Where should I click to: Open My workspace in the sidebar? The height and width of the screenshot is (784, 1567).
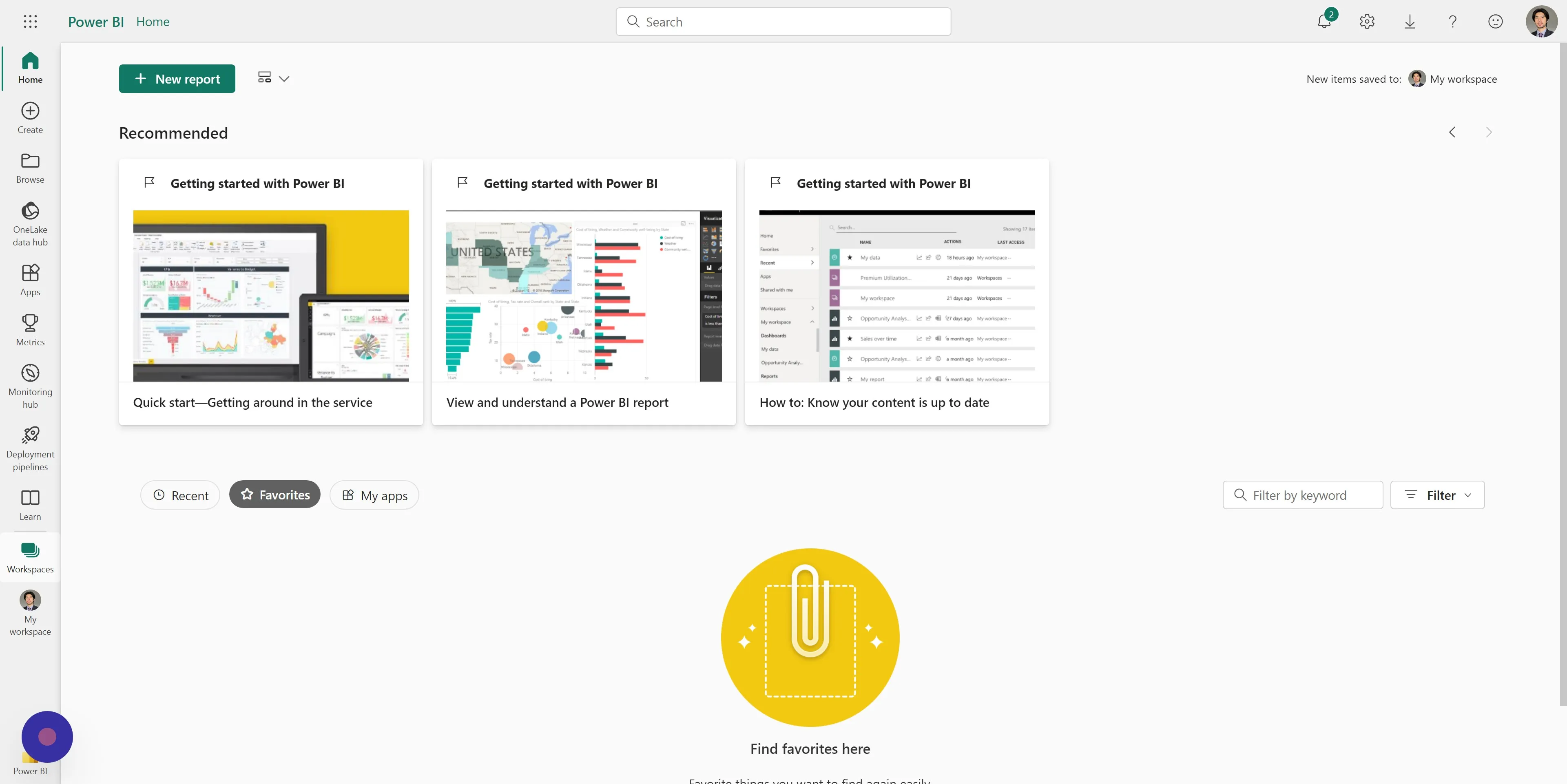(31, 613)
